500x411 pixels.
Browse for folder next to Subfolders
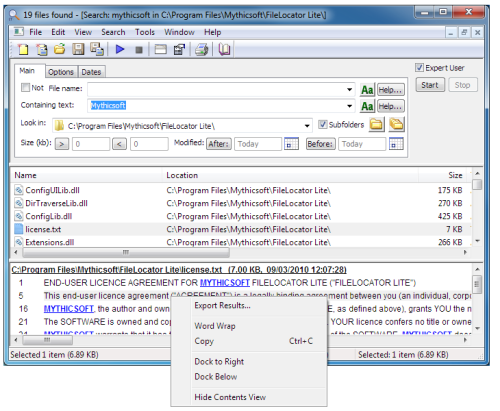coord(376,125)
